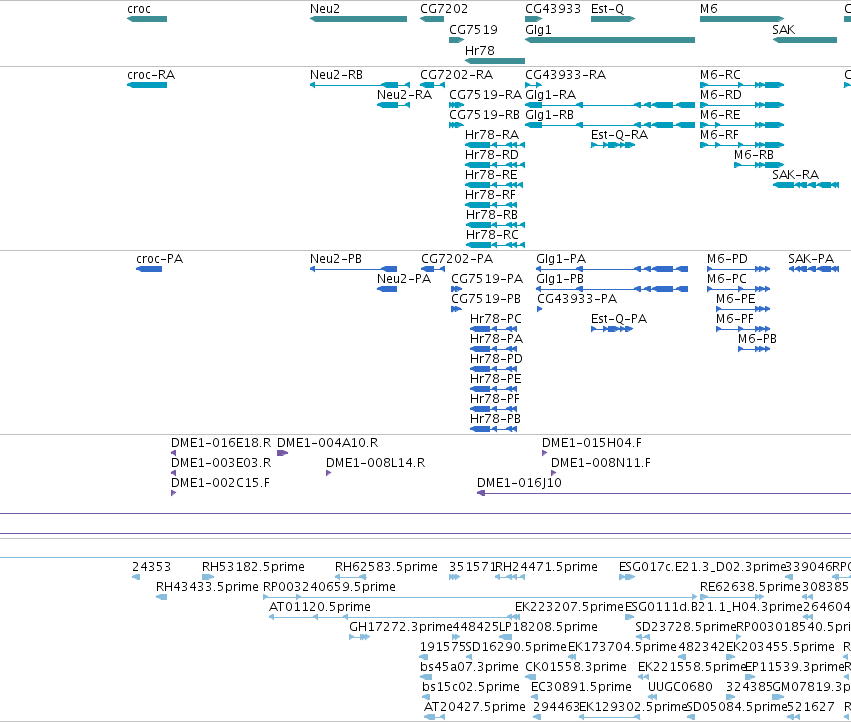Click the UUGC0680 EST label
Image resolution: width=851 pixels, height=722 pixels.
pos(680,687)
